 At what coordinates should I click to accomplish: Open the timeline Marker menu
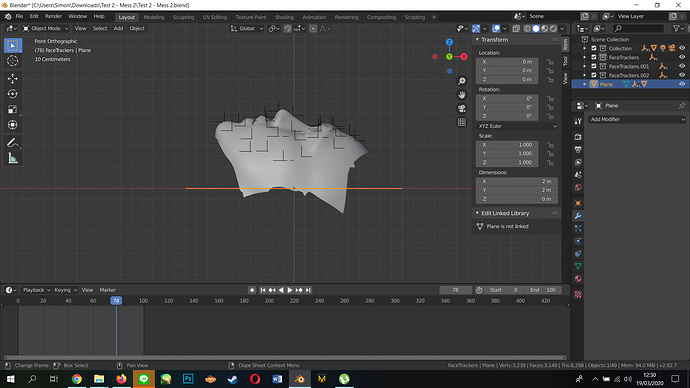point(108,290)
